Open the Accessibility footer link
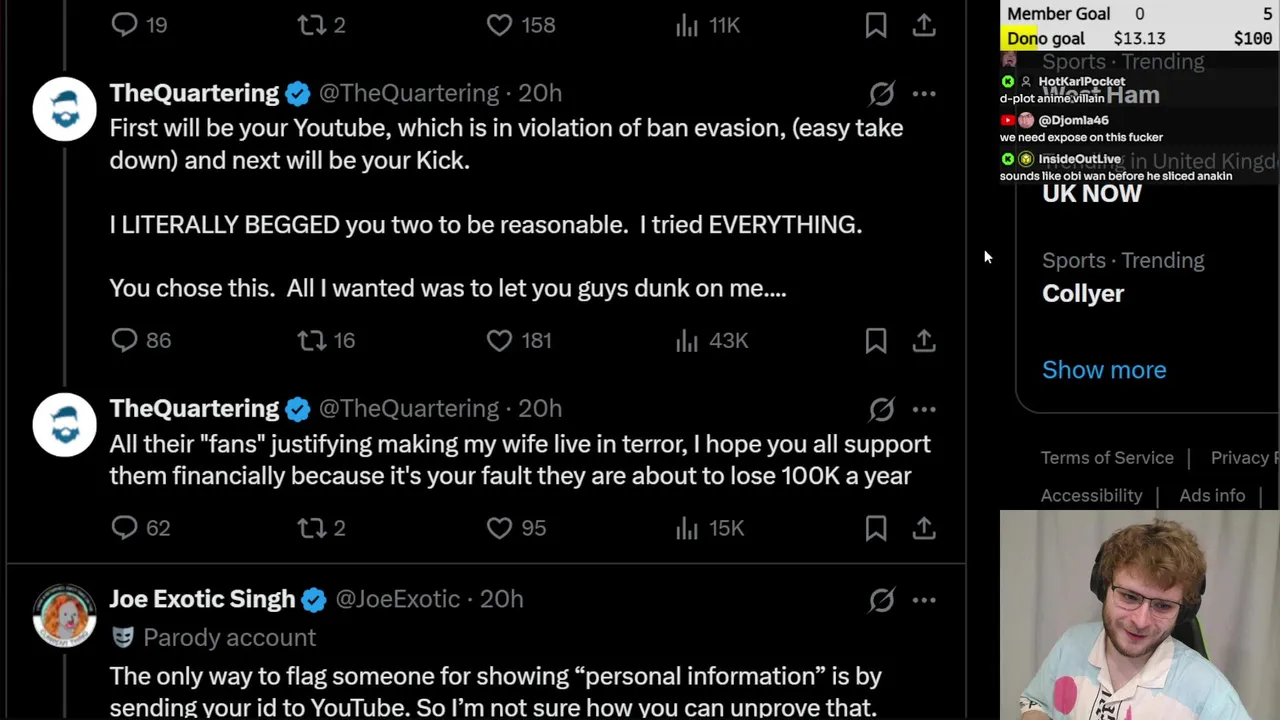 click(1091, 496)
